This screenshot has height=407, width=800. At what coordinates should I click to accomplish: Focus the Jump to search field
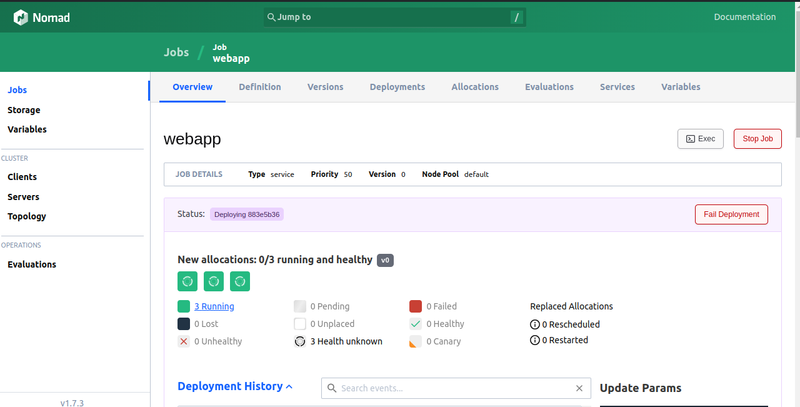pos(394,17)
